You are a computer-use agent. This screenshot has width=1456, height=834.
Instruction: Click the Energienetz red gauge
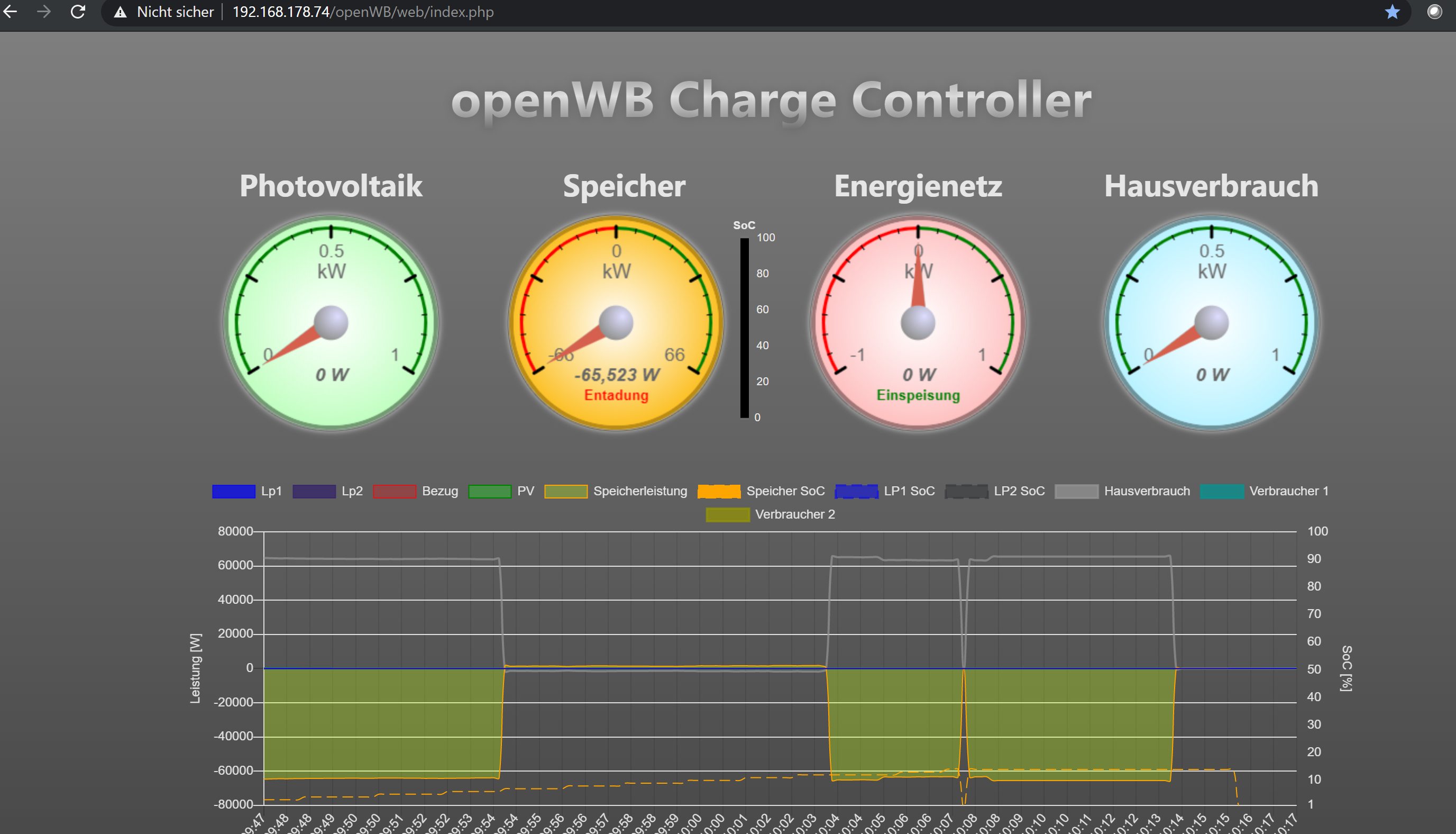(918, 322)
